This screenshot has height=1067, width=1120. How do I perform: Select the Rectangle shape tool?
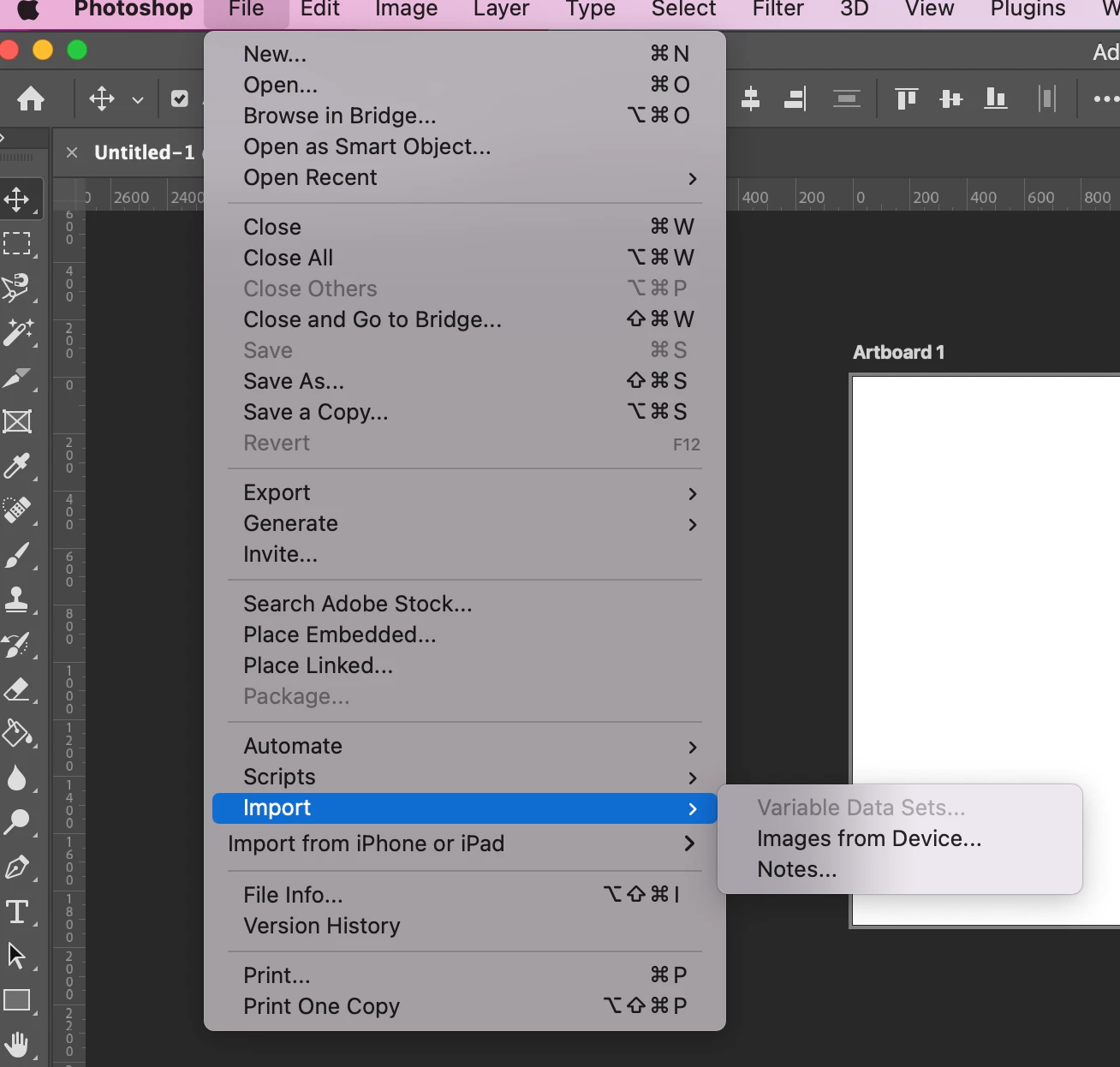tap(17, 1000)
